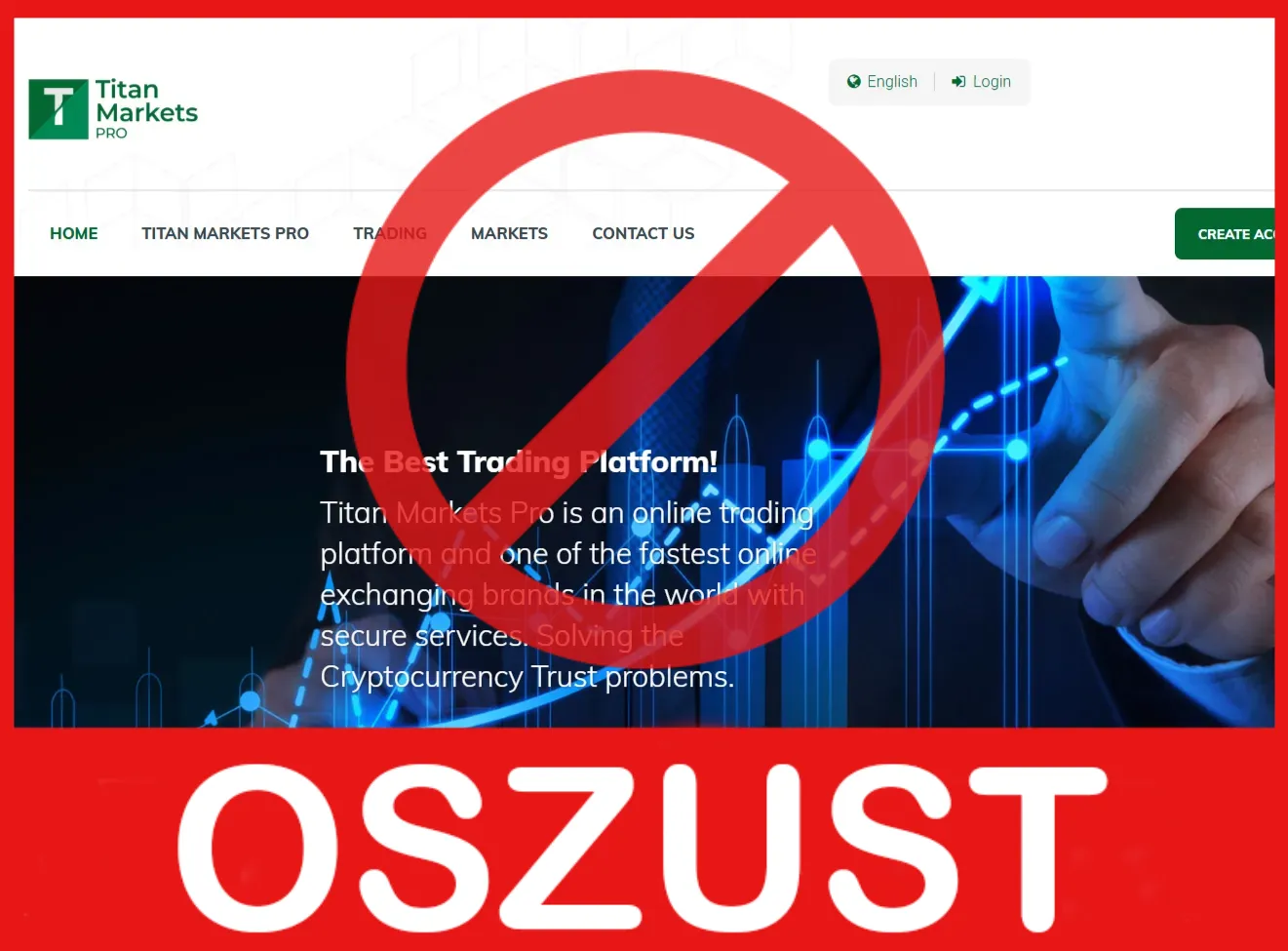Click the Best Trading Platform headline
Image resolution: width=1288 pixels, height=951 pixels.
[x=519, y=461]
